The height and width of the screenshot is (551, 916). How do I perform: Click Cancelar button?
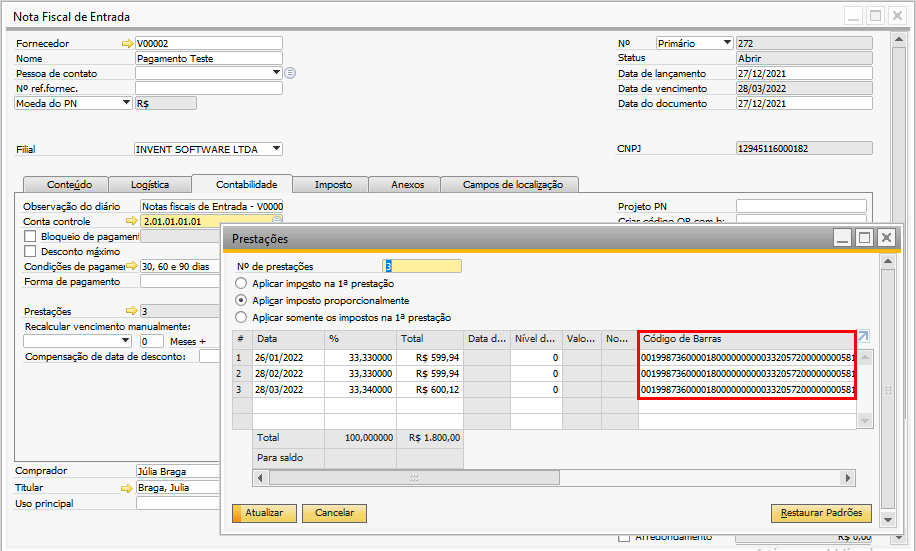point(334,513)
